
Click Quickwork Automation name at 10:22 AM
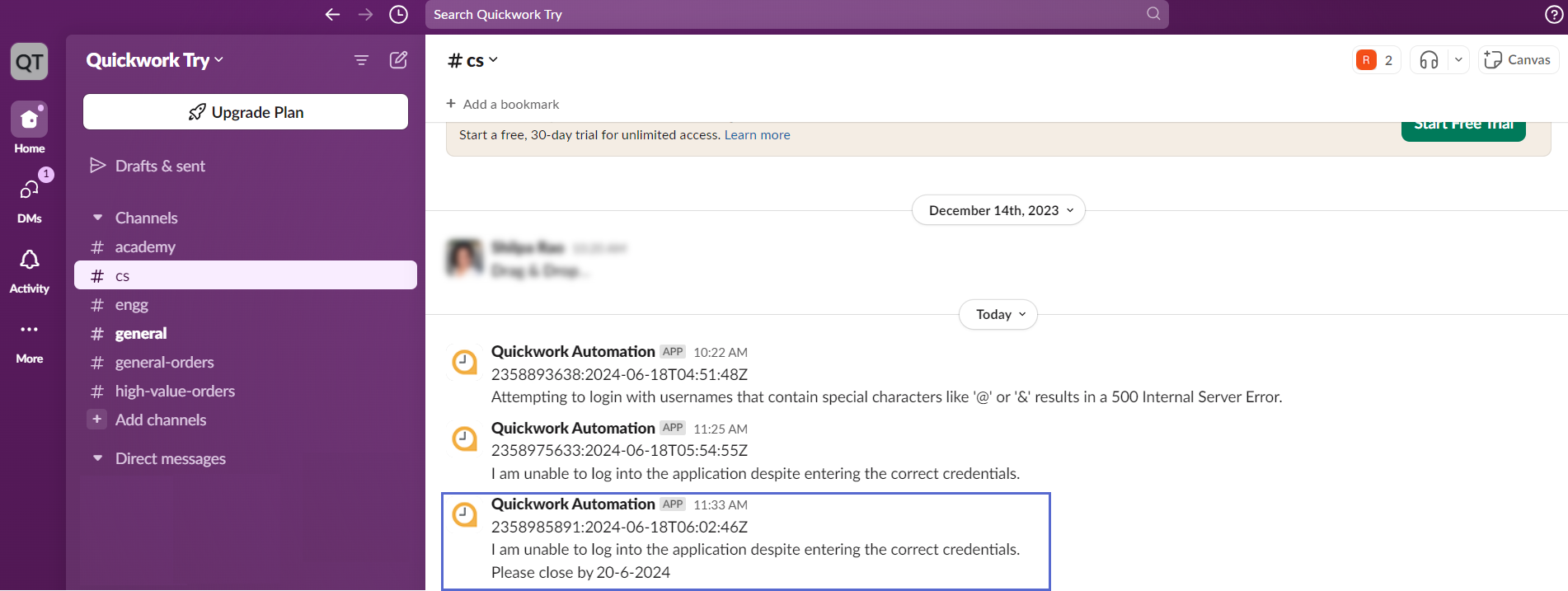573,351
